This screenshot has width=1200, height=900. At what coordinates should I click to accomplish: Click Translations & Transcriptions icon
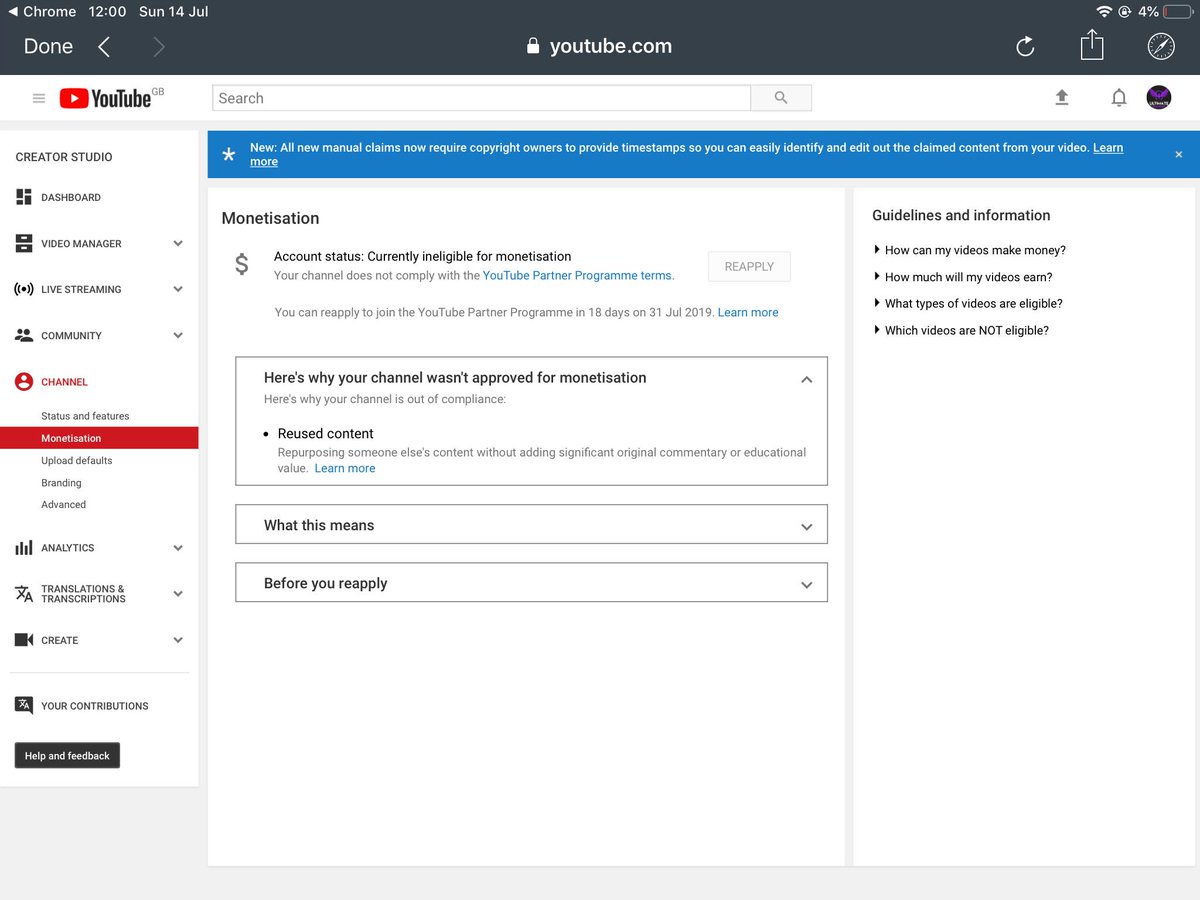[x=24, y=594]
